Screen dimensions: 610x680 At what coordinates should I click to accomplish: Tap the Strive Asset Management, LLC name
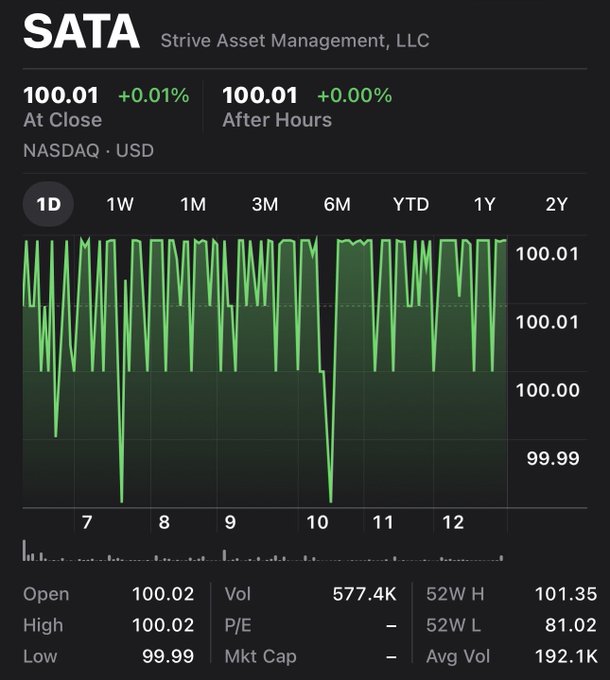295,41
